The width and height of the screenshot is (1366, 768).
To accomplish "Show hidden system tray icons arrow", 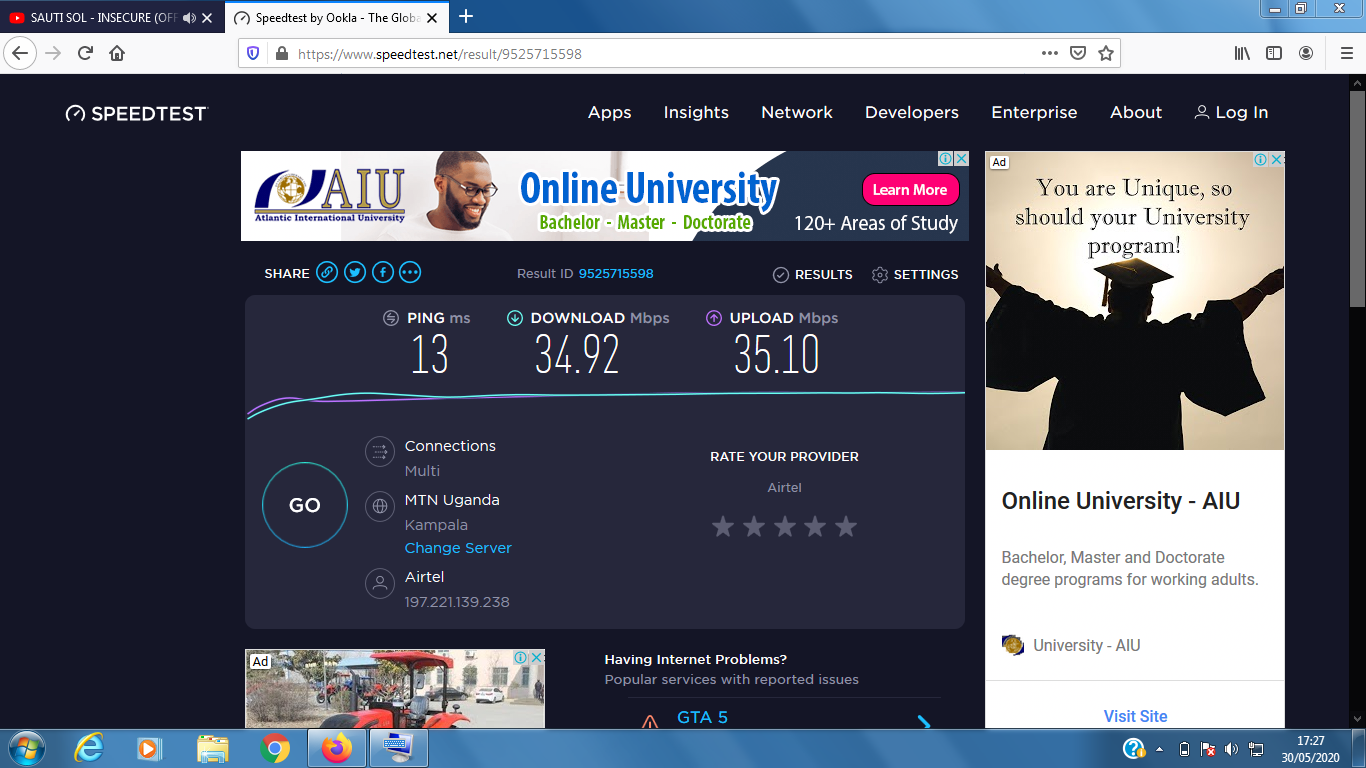I will point(1160,749).
